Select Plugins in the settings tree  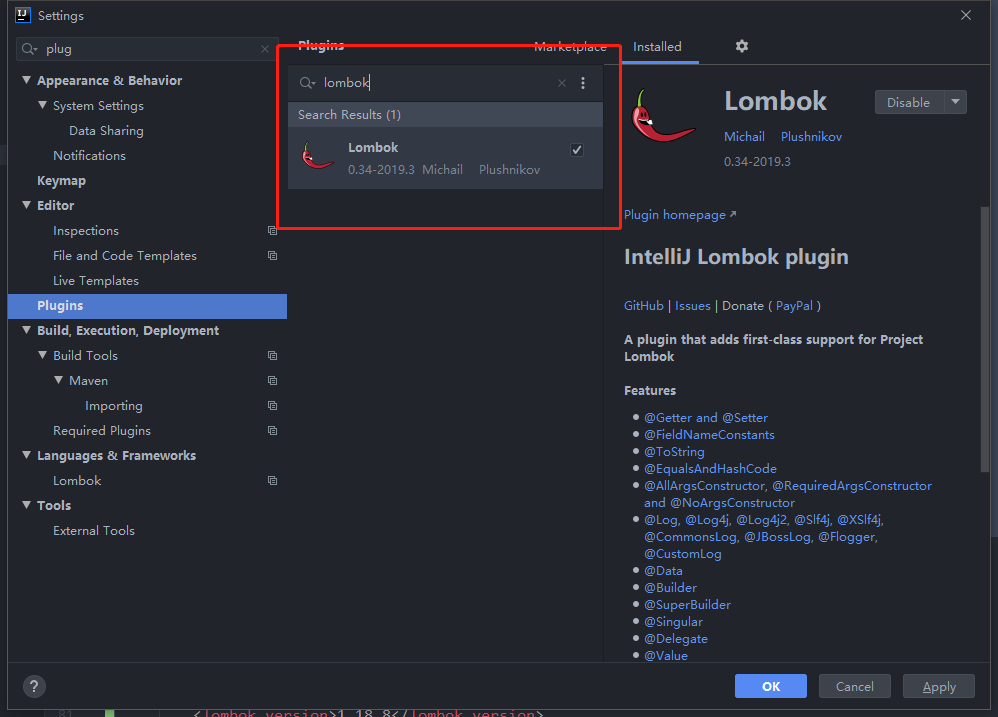[147, 305]
